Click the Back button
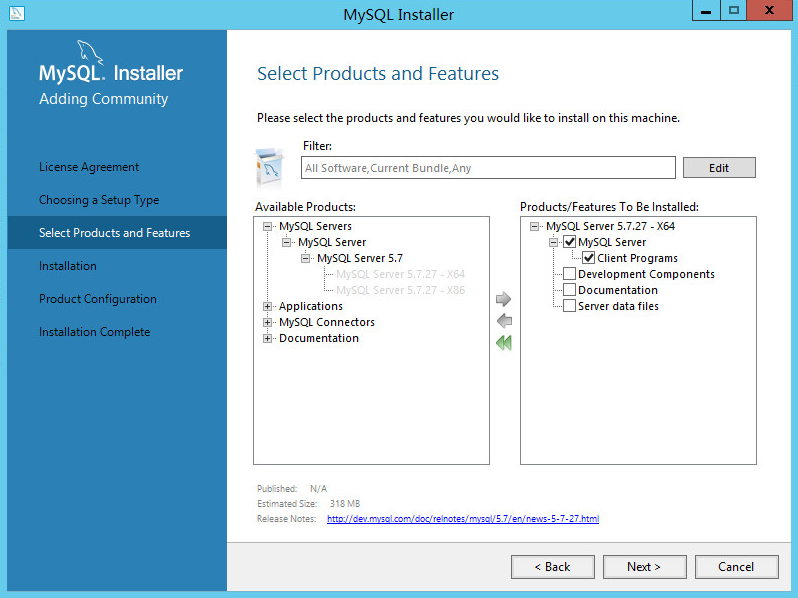 (x=552, y=567)
